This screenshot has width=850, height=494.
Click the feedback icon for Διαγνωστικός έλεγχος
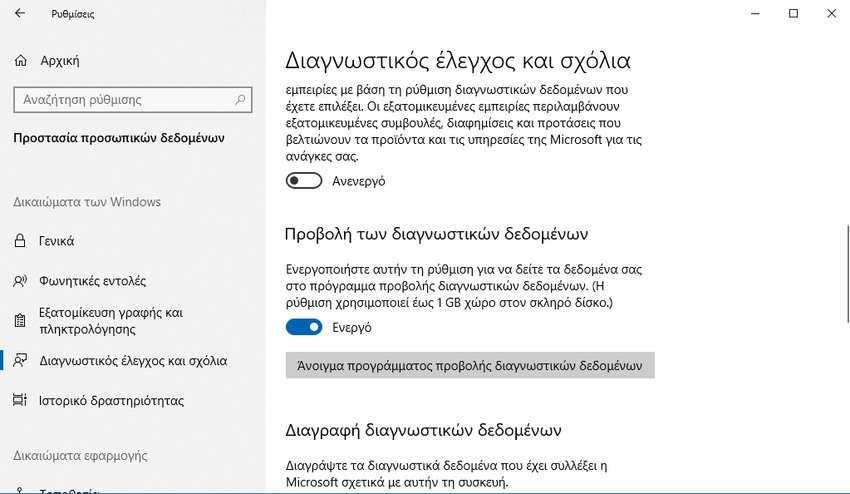[x=20, y=361]
